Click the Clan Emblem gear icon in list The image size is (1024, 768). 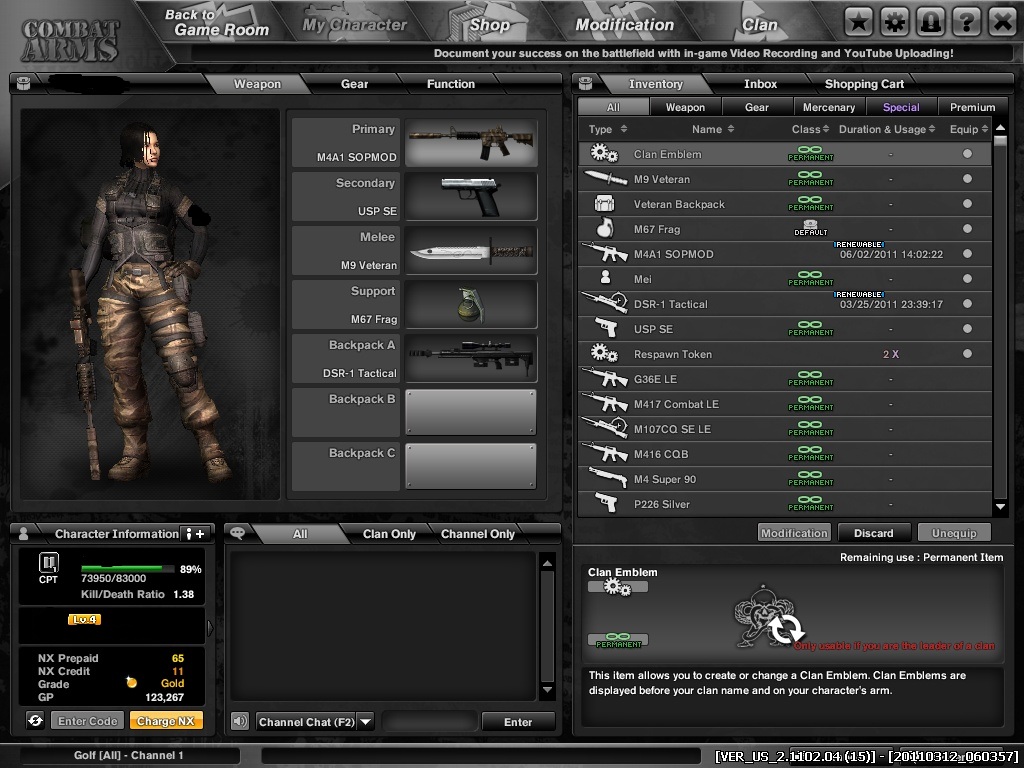tap(604, 153)
